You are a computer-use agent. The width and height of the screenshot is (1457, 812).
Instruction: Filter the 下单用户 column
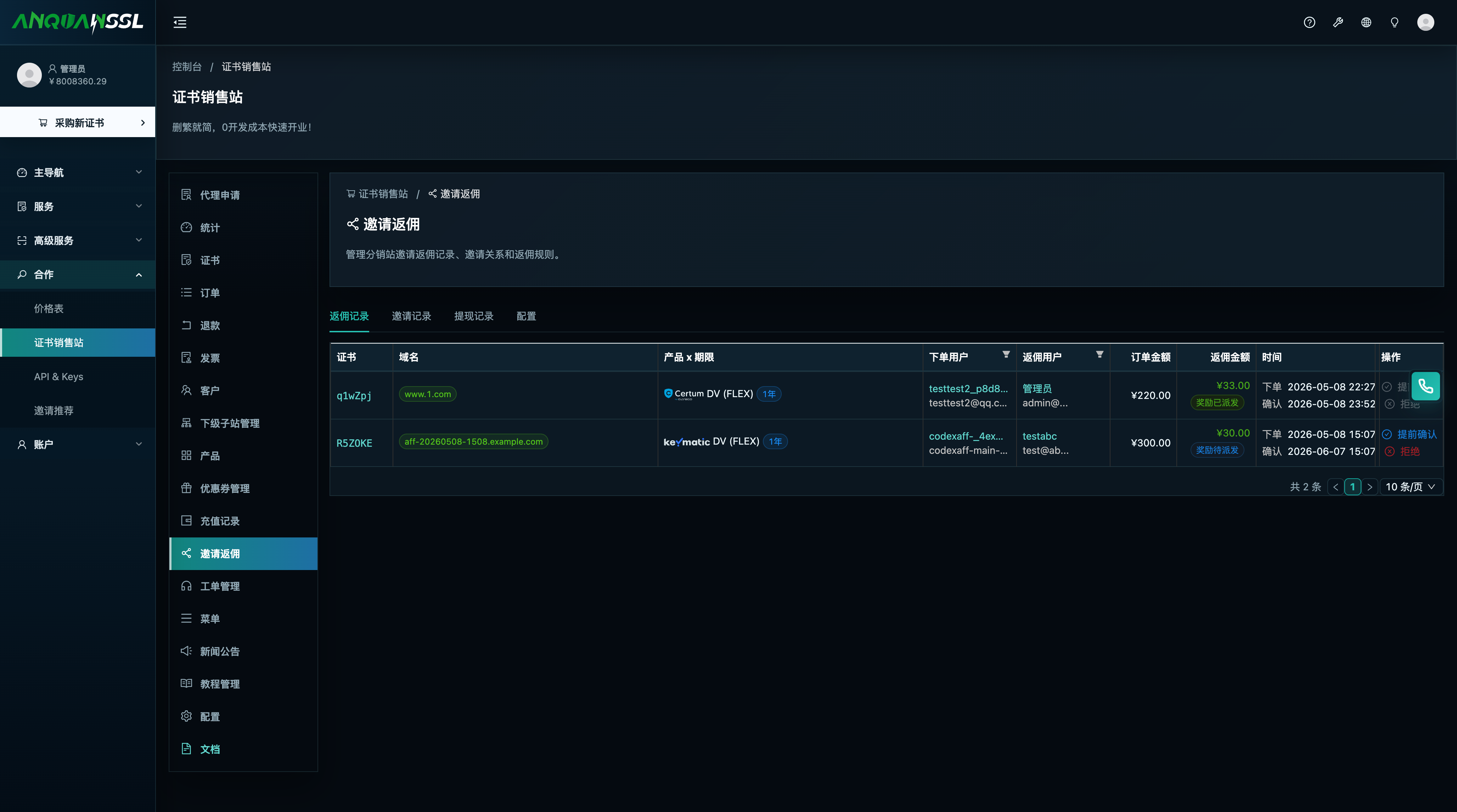pos(1006,355)
